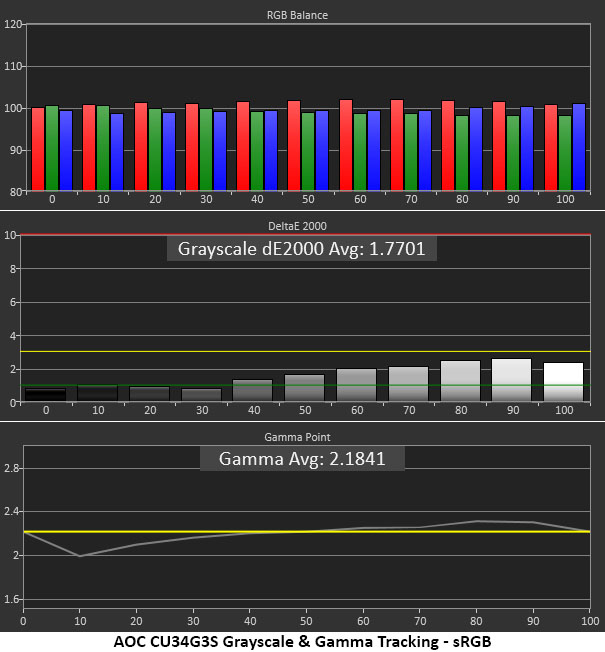Viewport: 605px width, 652px height.
Task: Click the DeltaE bar at 80
Action: coord(460,381)
